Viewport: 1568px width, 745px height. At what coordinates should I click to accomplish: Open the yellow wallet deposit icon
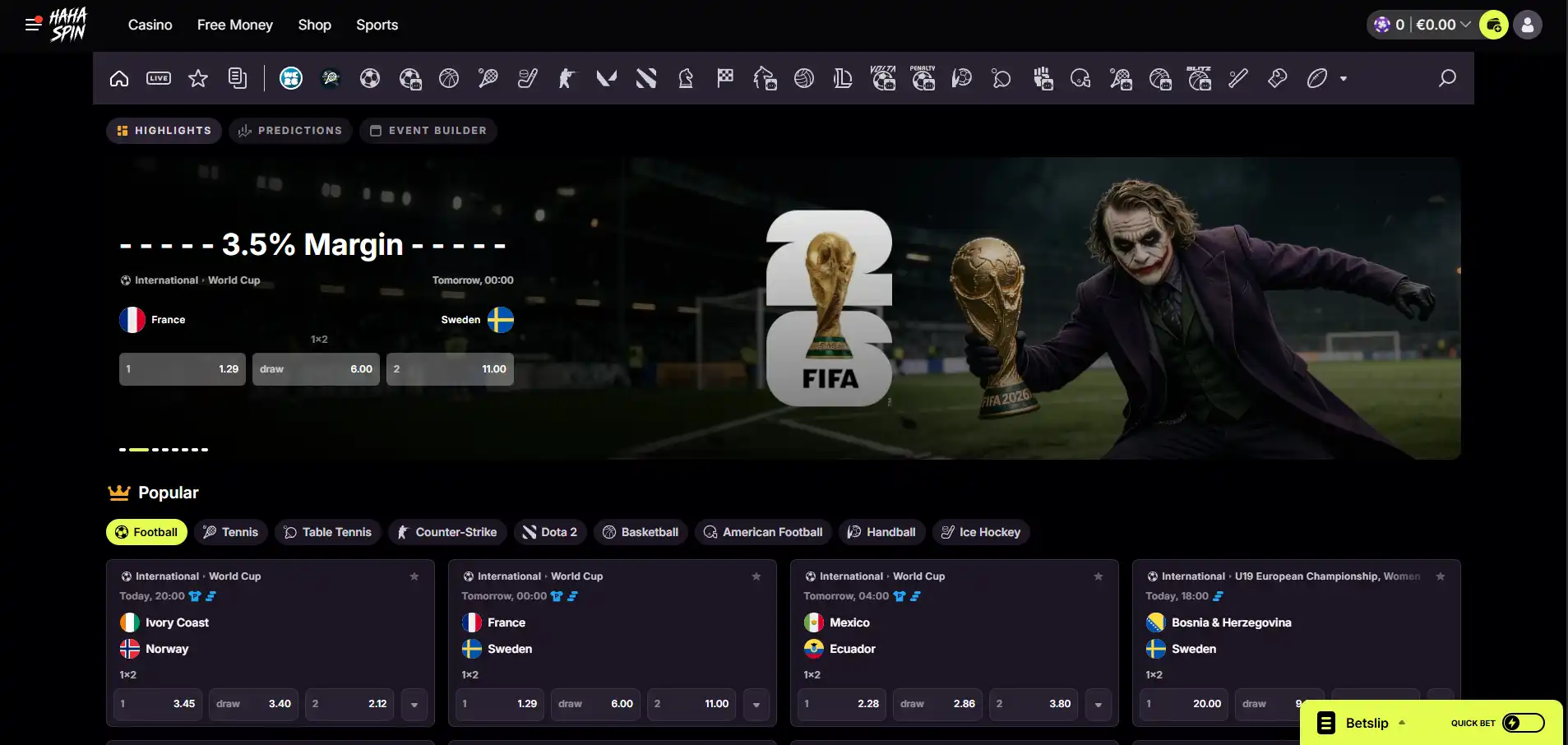click(1493, 25)
